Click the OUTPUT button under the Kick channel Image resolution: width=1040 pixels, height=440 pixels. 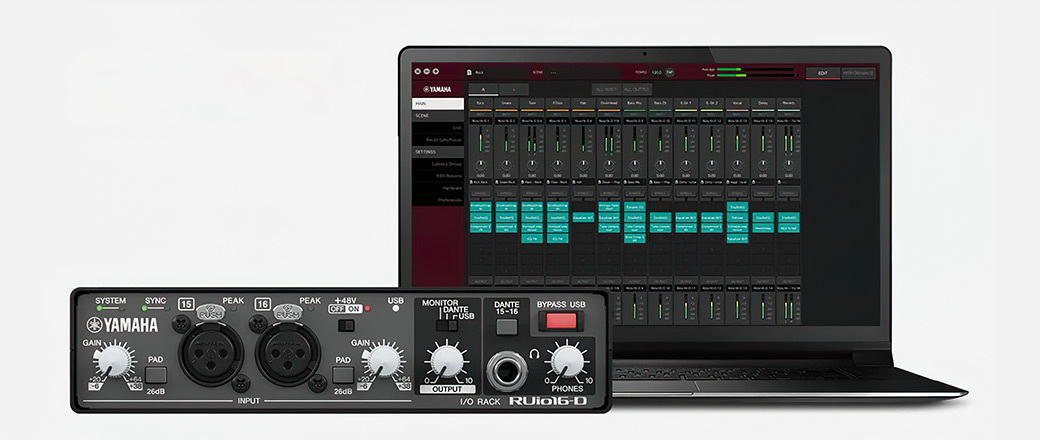point(481,281)
